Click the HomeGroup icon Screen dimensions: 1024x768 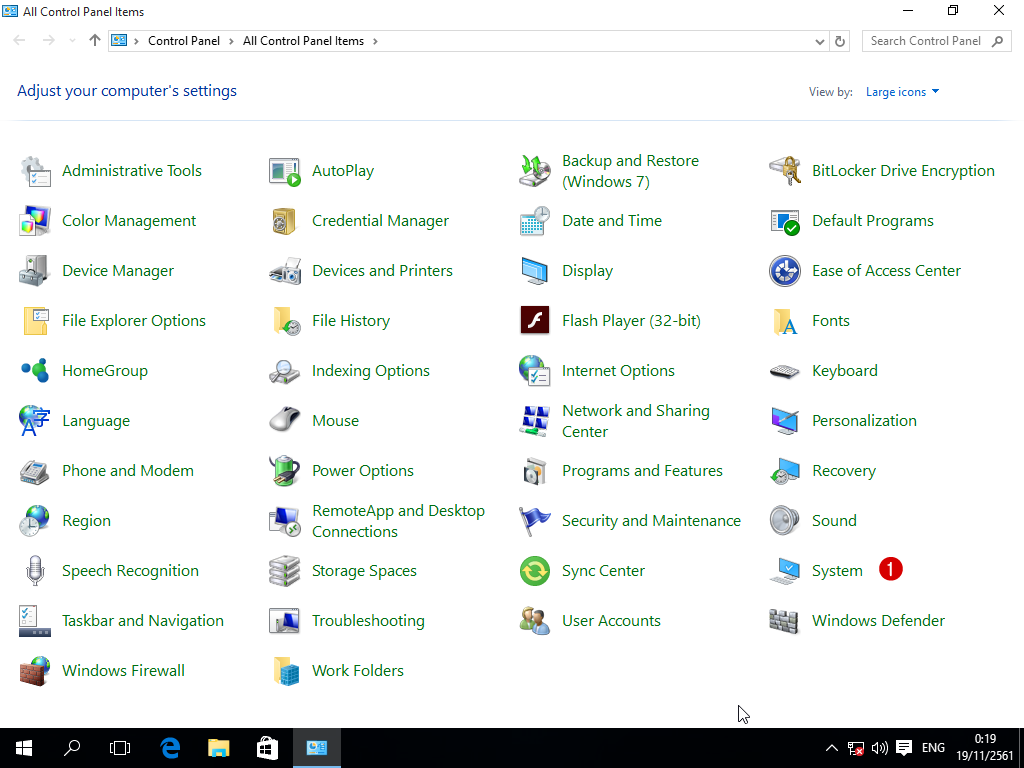[35, 371]
